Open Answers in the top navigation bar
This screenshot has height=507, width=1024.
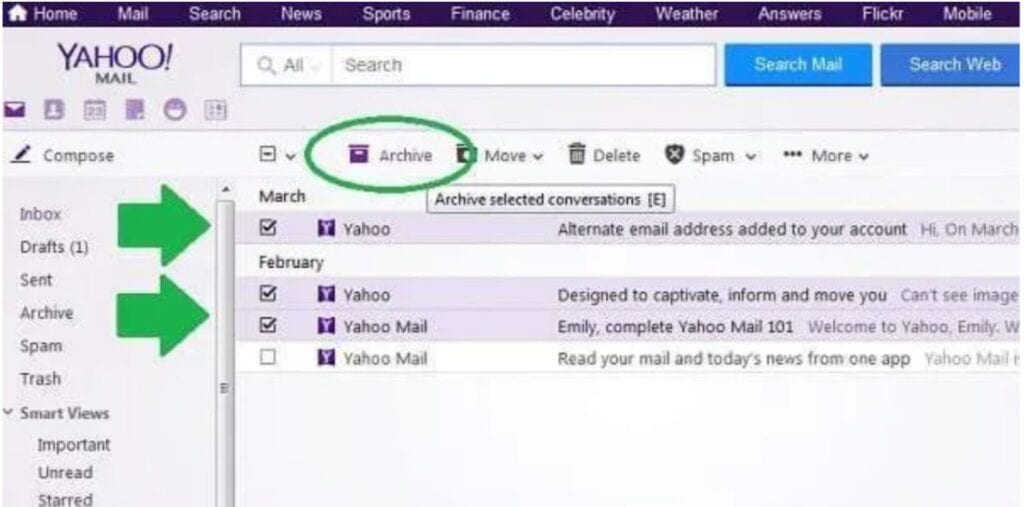(x=788, y=14)
